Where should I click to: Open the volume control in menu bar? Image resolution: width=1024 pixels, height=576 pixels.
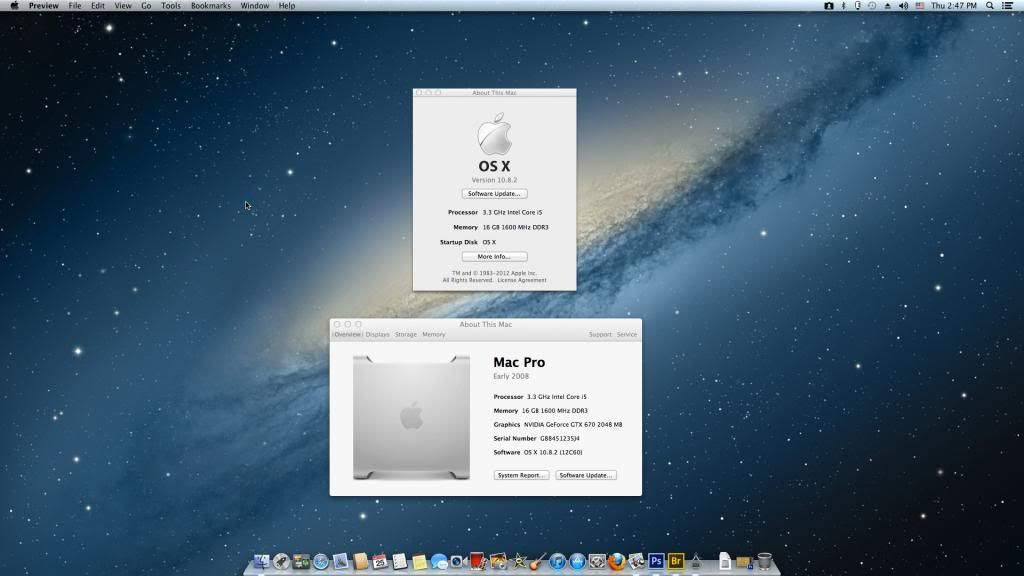point(903,6)
